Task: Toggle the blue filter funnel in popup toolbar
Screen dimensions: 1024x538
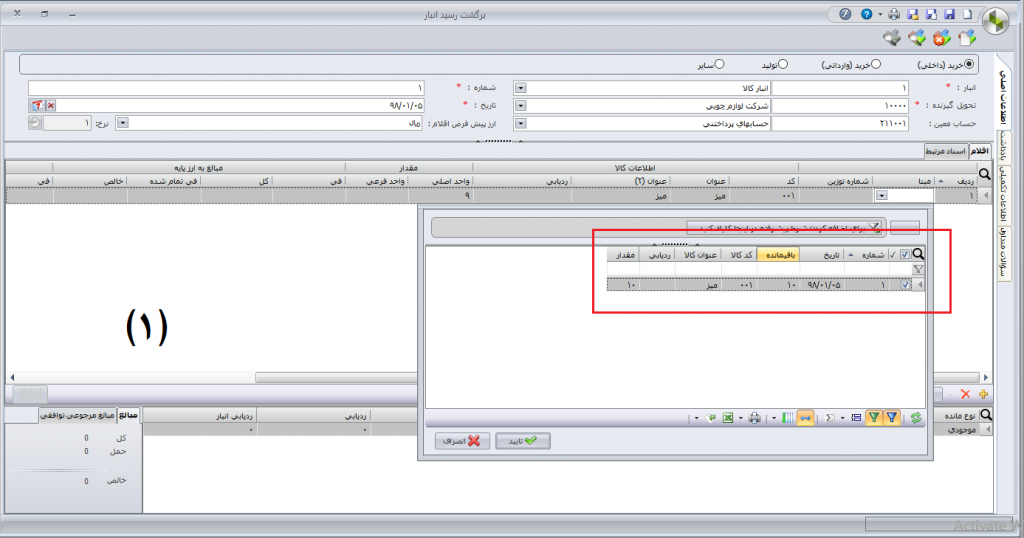Action: point(891,418)
